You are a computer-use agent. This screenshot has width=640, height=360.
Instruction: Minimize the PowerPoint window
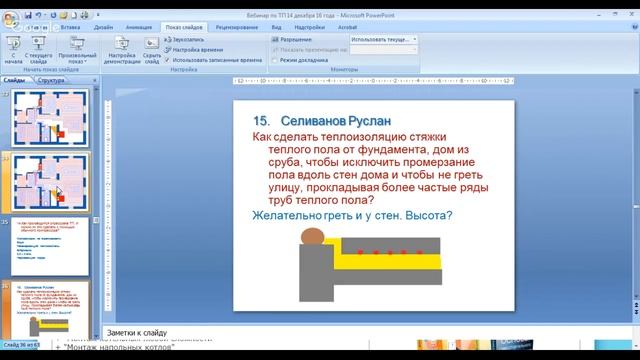(599, 15)
